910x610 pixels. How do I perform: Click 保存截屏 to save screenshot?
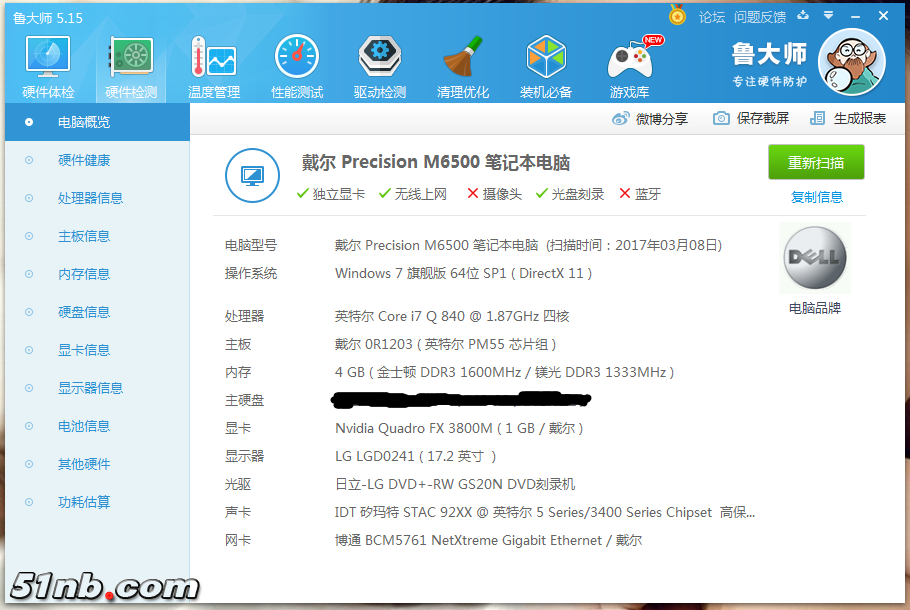tap(751, 118)
